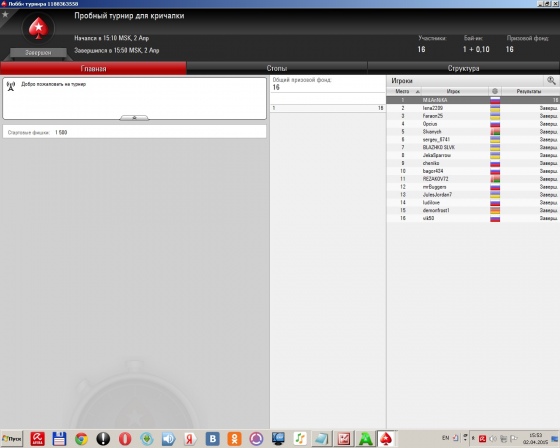Viewport: 560px width, 448px height.
Task: Select player Faraon25 in the list
Action: 472,116
